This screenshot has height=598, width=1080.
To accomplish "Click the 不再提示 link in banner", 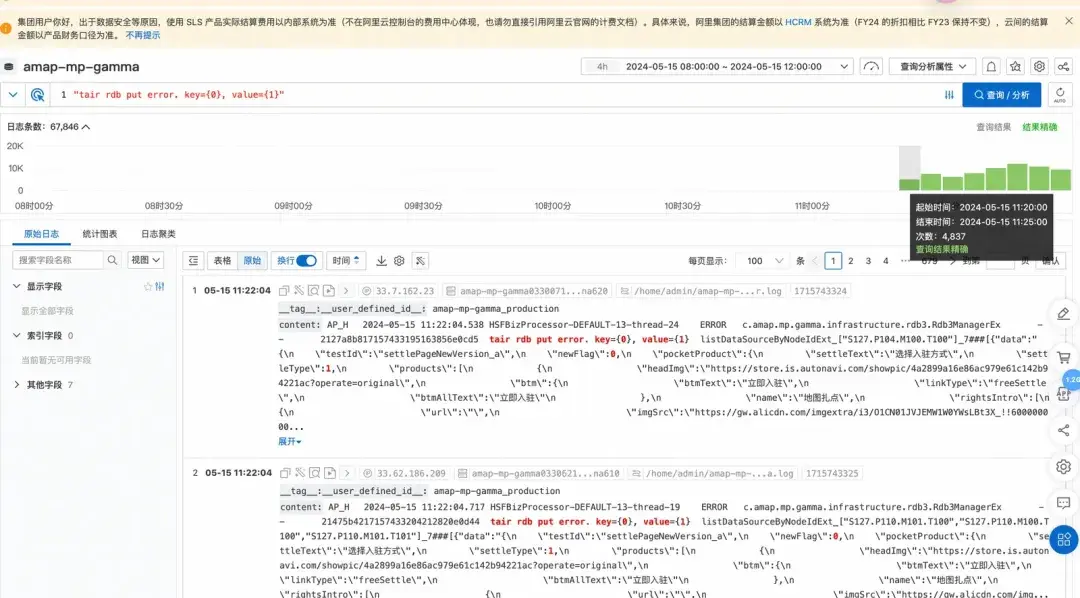I will 143,35.
